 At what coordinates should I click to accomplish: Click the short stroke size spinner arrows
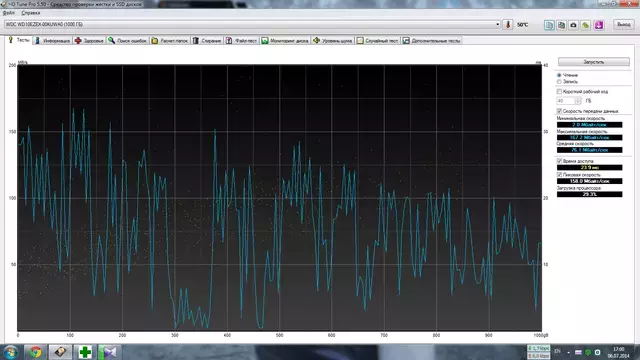578,100
